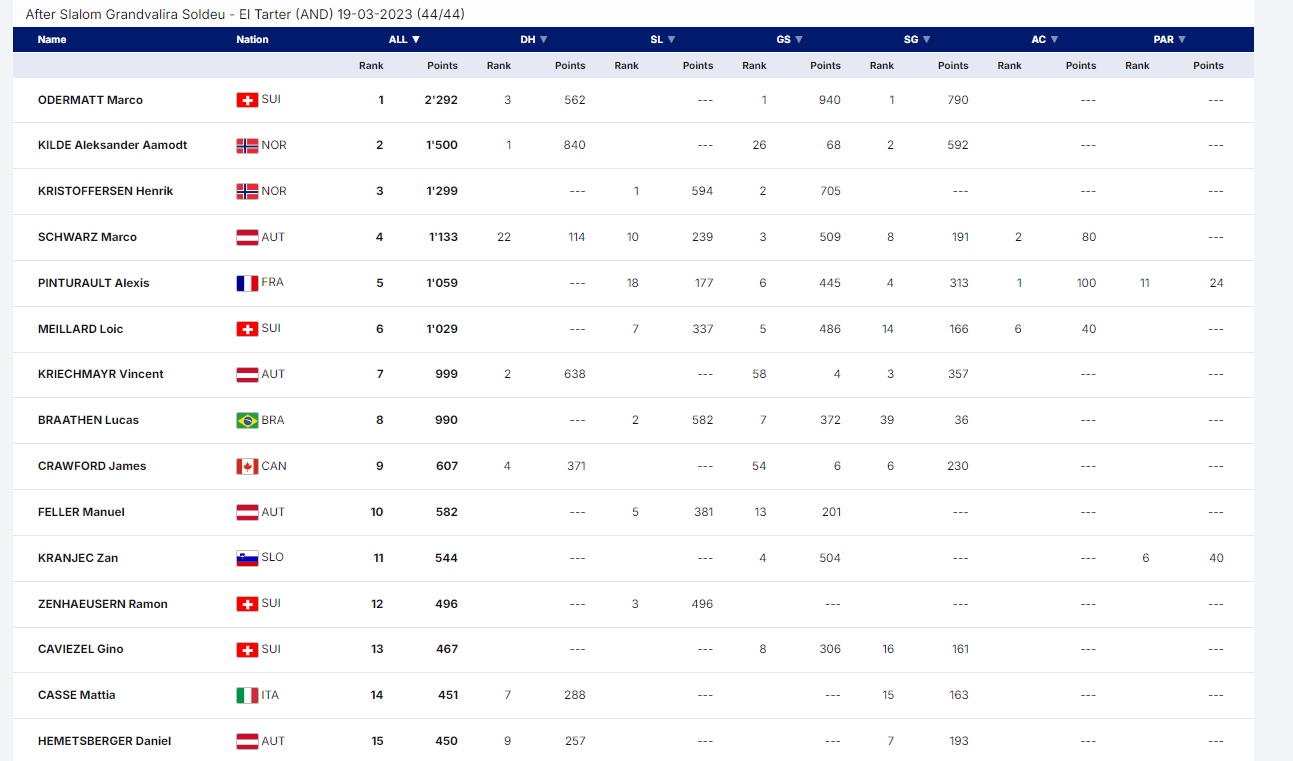1293x761 pixels.
Task: Select Caviezel's giant slalom points 306
Action: pyautogui.click(x=830, y=649)
